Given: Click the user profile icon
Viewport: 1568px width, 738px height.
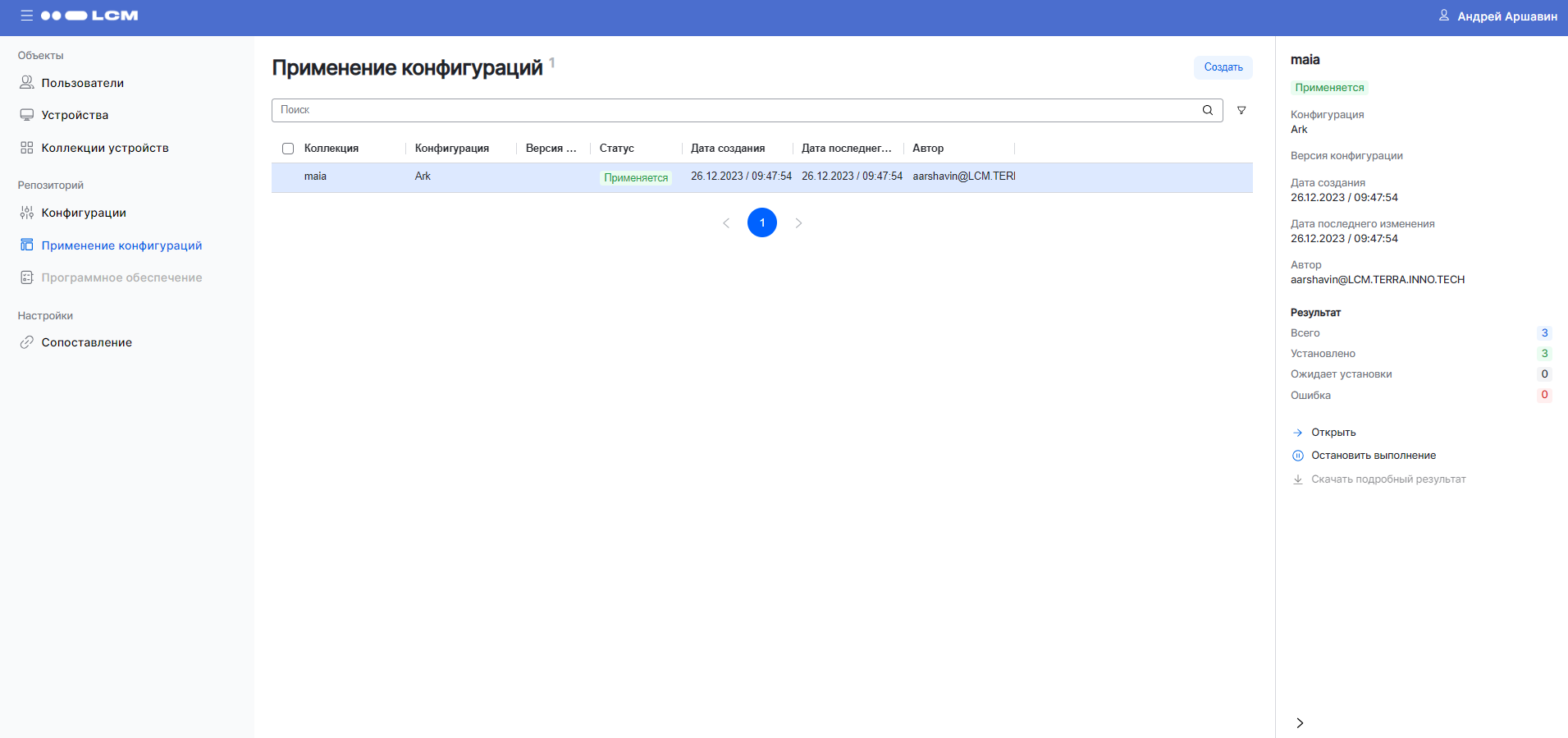Looking at the screenshot, I should [x=1443, y=16].
